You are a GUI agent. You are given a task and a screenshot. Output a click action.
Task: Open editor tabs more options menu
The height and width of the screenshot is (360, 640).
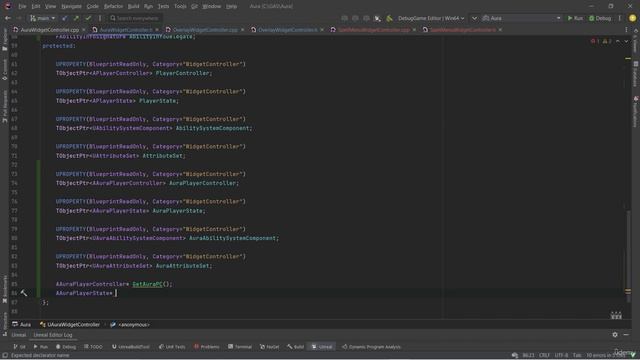click(627, 30)
